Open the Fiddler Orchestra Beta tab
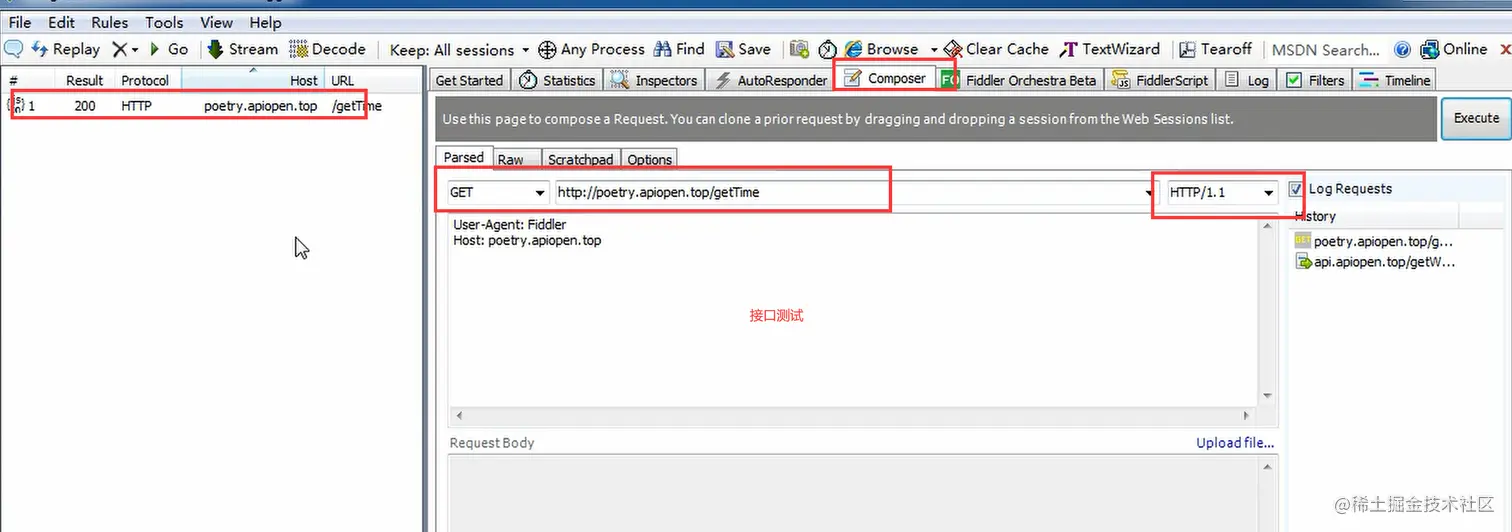The height and width of the screenshot is (532, 1512). 1020,80
